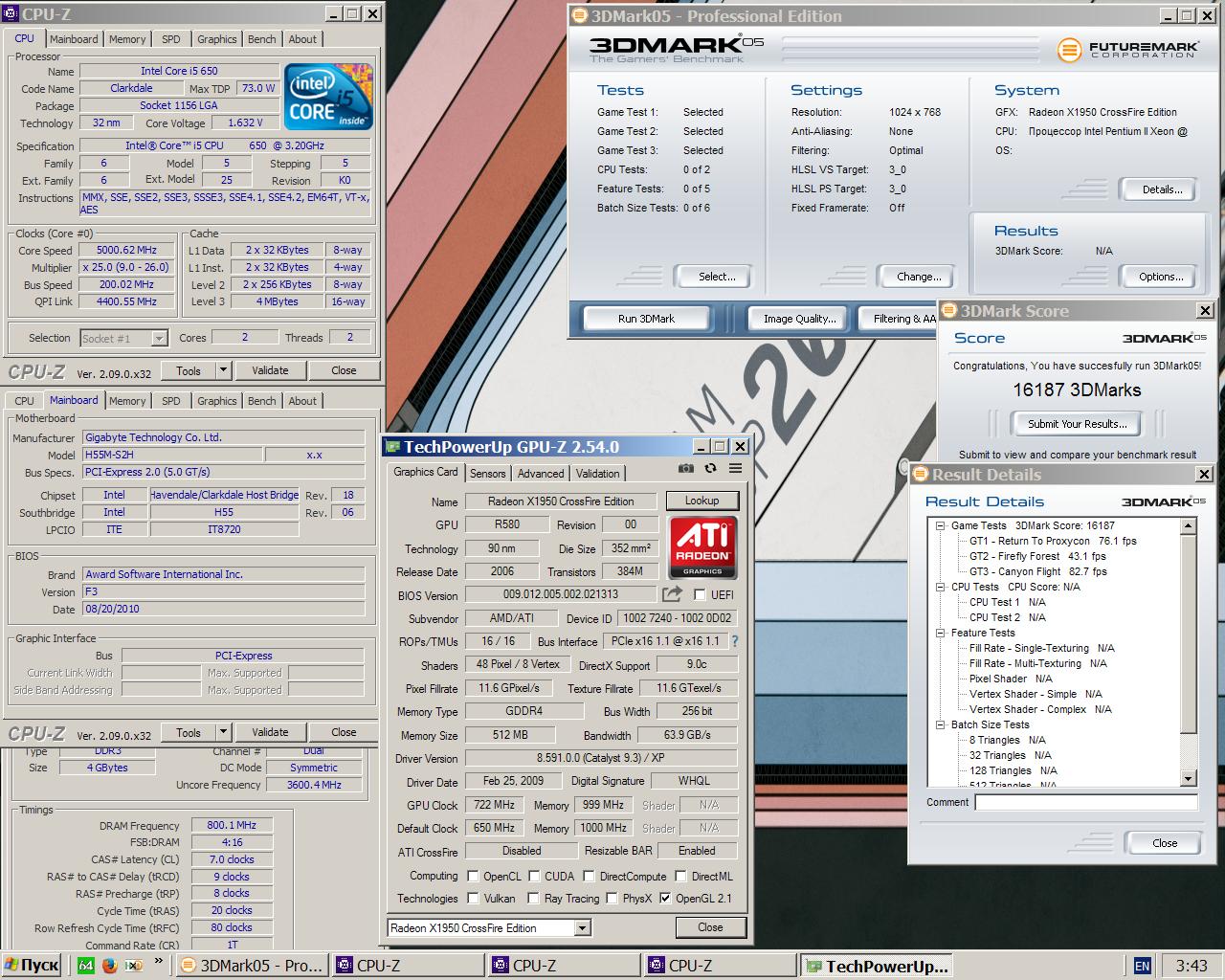Close the Result Details window with X
The image size is (1225, 980).
coord(1205,474)
